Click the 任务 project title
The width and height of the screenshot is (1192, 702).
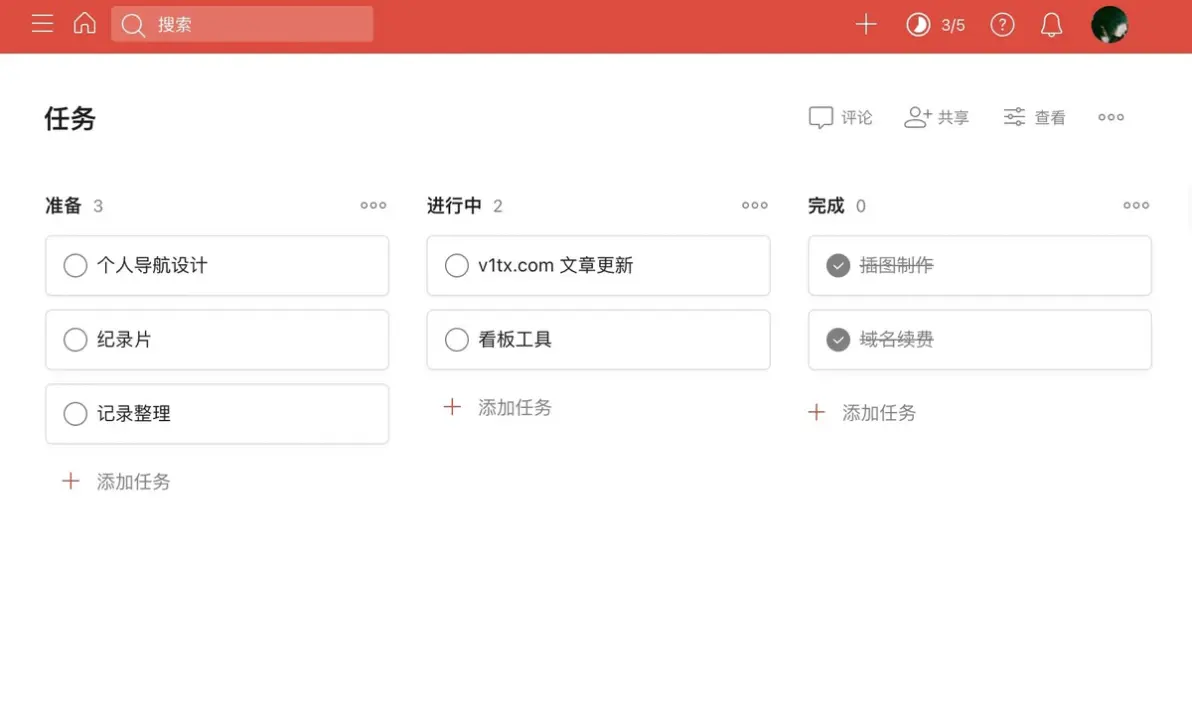tap(70, 119)
